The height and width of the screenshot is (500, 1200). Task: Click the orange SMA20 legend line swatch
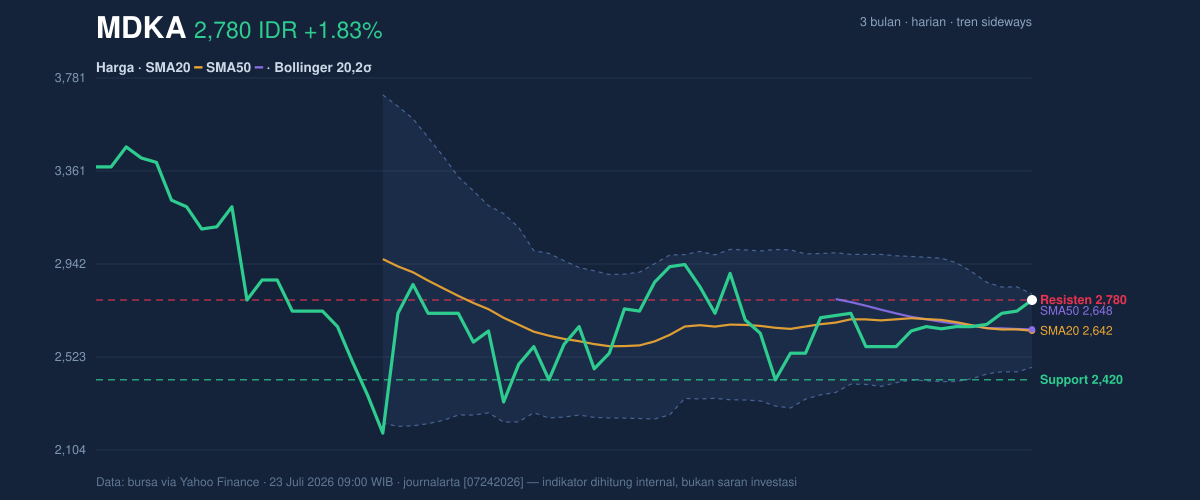pyautogui.click(x=198, y=68)
